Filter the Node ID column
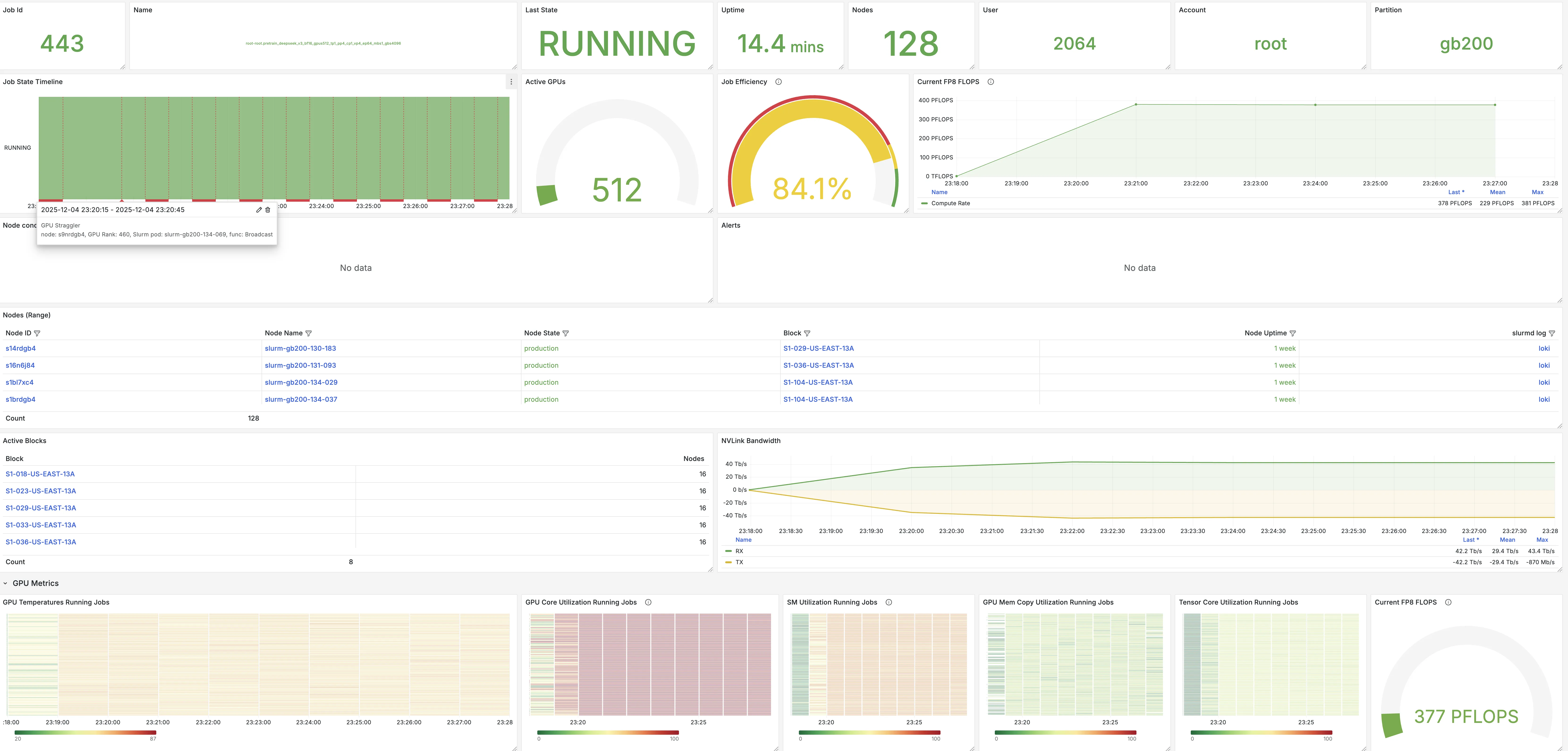Viewport: 1568px width, 751px height. (x=37, y=333)
